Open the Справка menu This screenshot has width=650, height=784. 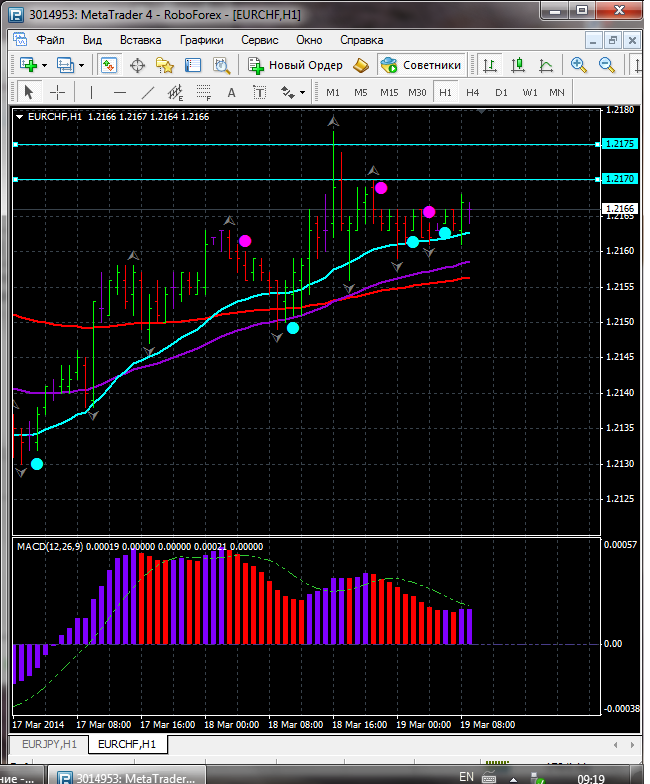point(362,40)
